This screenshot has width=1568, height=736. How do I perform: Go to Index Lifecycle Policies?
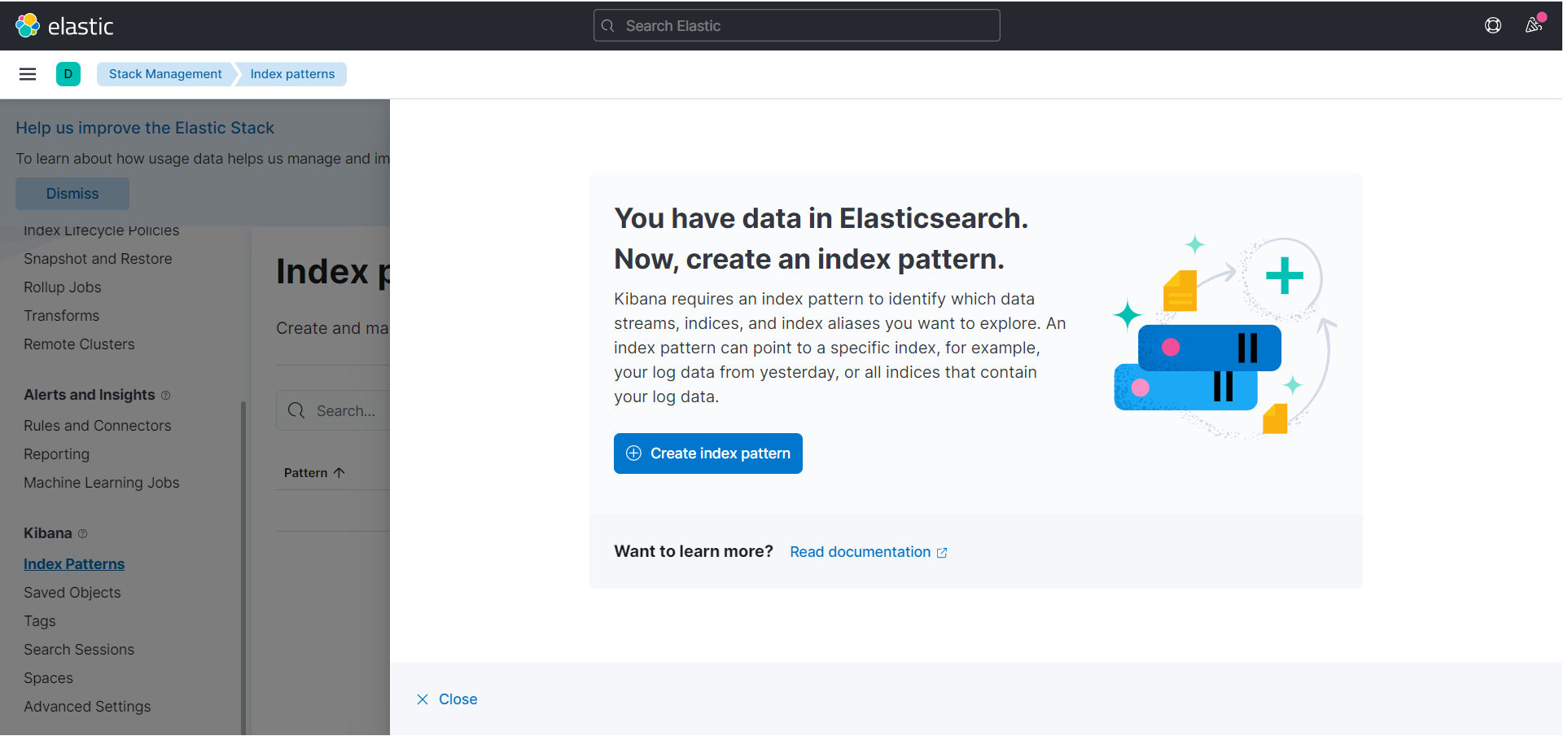click(101, 230)
